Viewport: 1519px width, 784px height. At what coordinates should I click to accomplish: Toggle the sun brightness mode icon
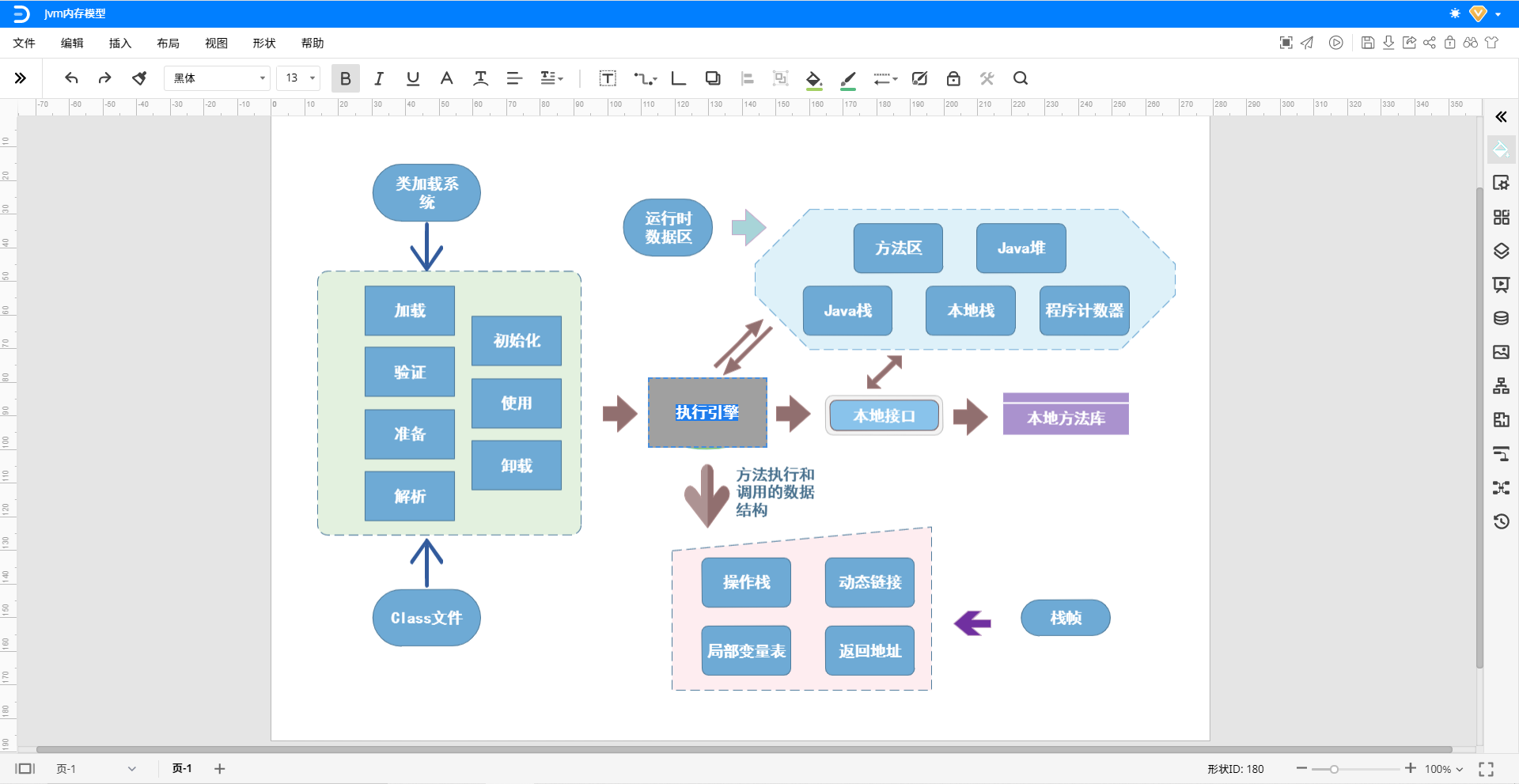coord(1455,13)
